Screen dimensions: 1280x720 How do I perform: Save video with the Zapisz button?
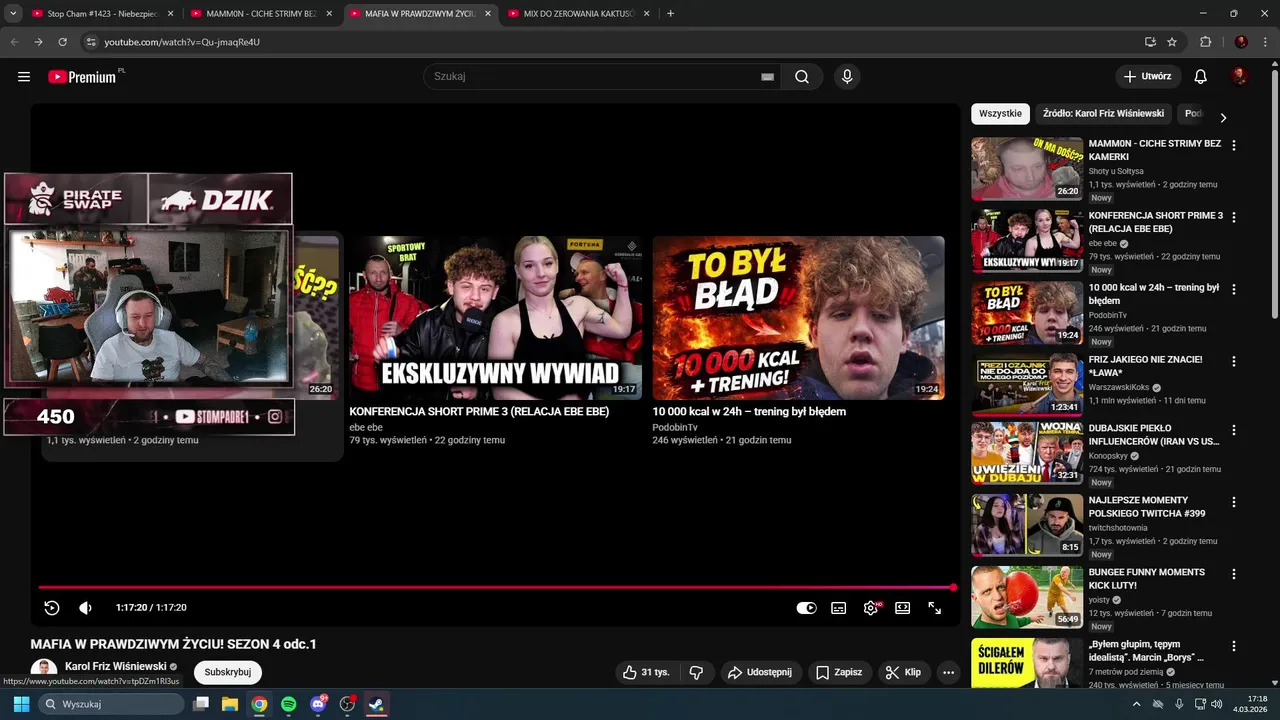click(x=838, y=672)
